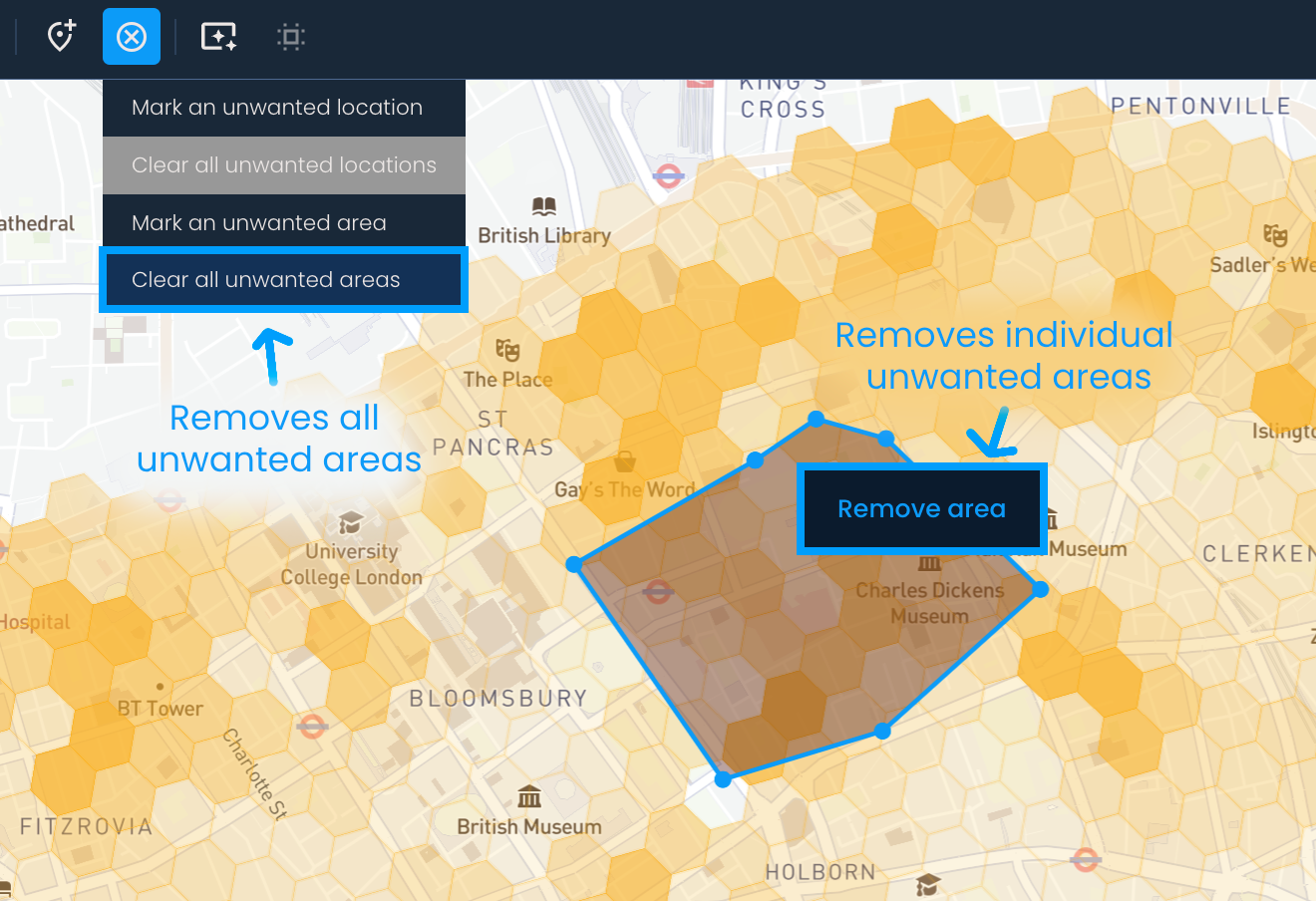Toggle the unwanted locations toolbar button
The image size is (1316, 901).
click(132, 37)
